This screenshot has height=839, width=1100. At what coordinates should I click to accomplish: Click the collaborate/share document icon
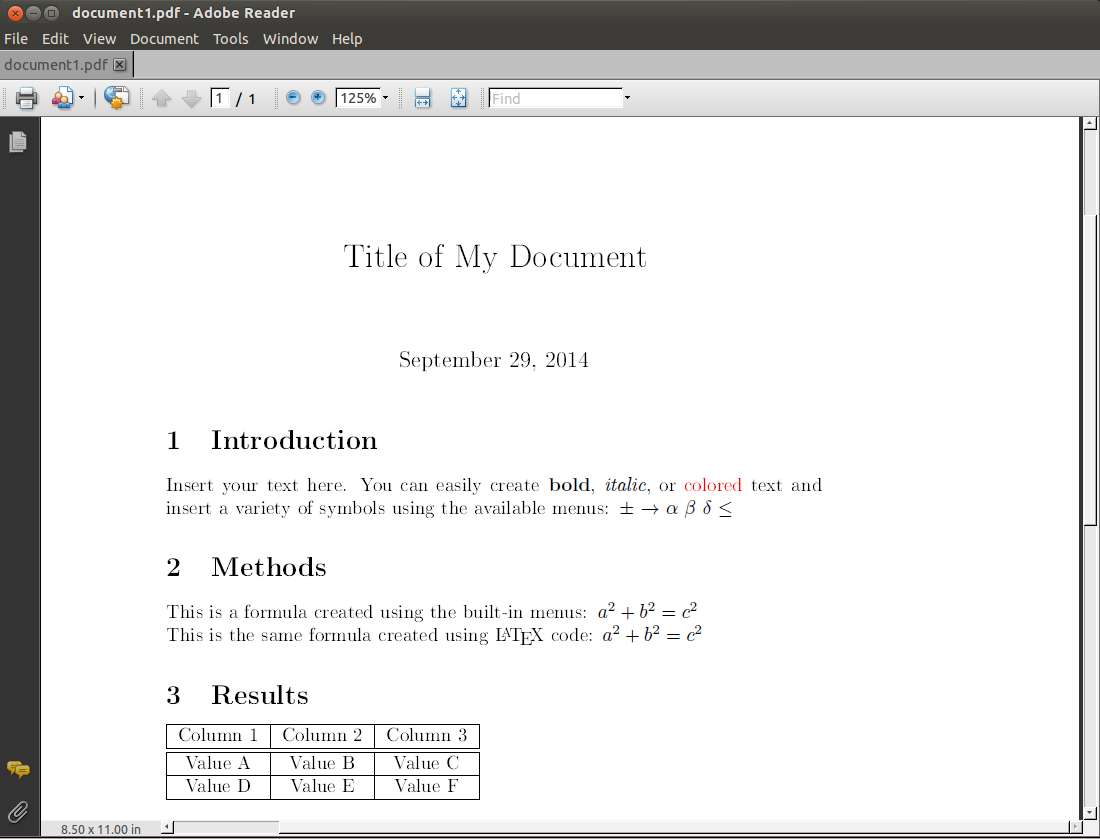tap(63, 98)
